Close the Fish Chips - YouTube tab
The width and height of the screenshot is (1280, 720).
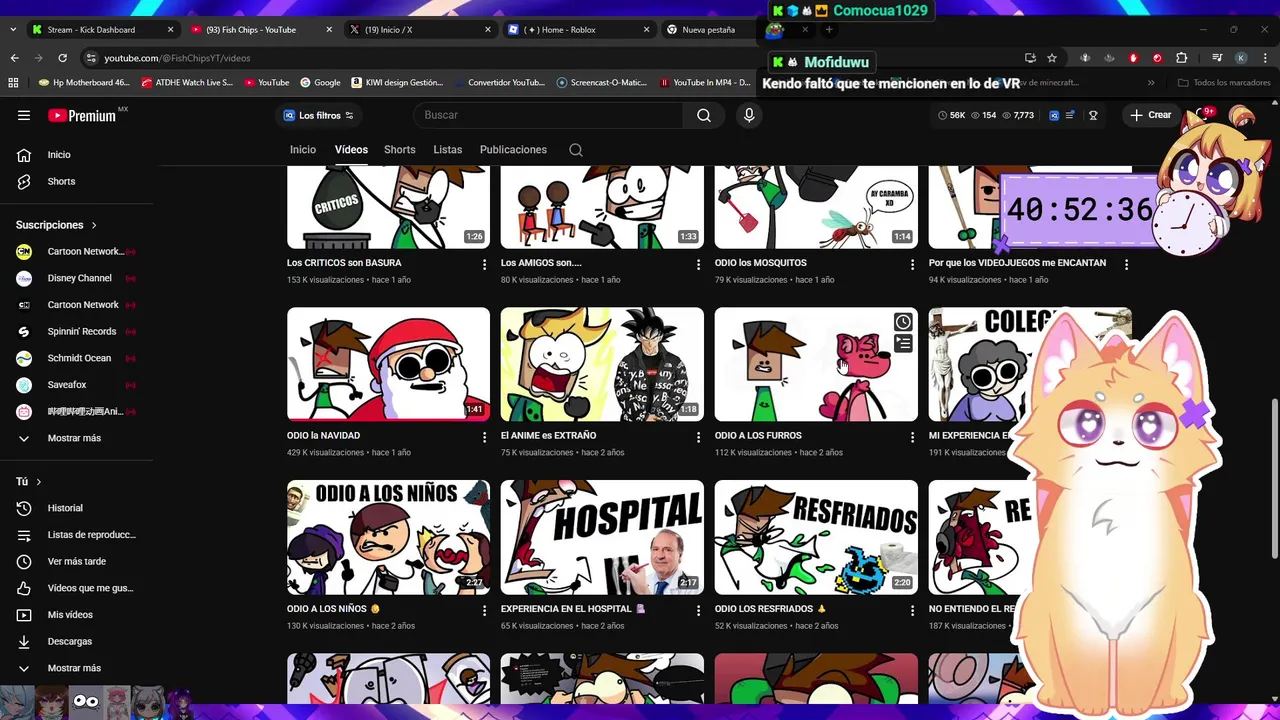click(329, 30)
